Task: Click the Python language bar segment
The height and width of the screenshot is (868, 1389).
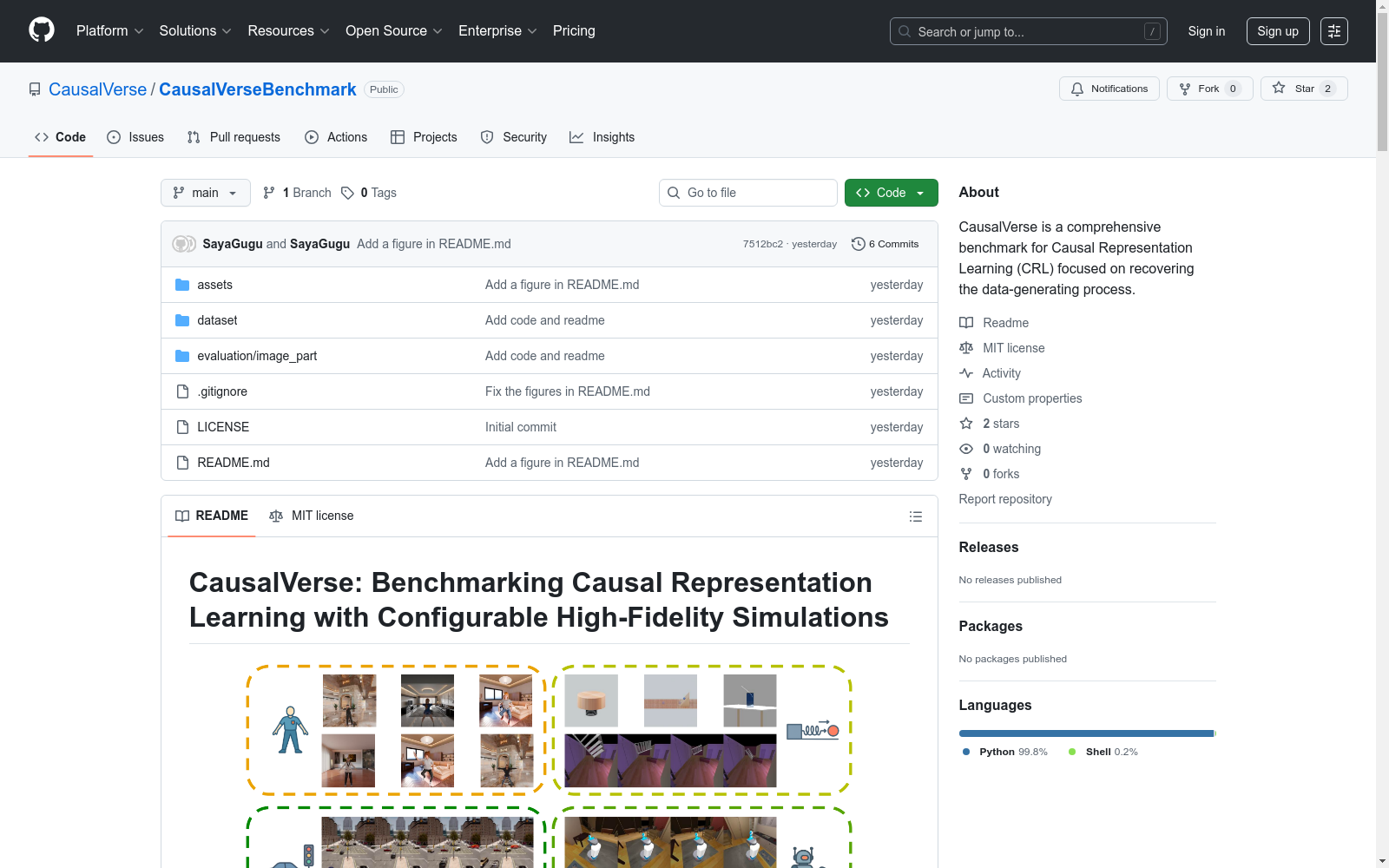Action: (1086, 733)
